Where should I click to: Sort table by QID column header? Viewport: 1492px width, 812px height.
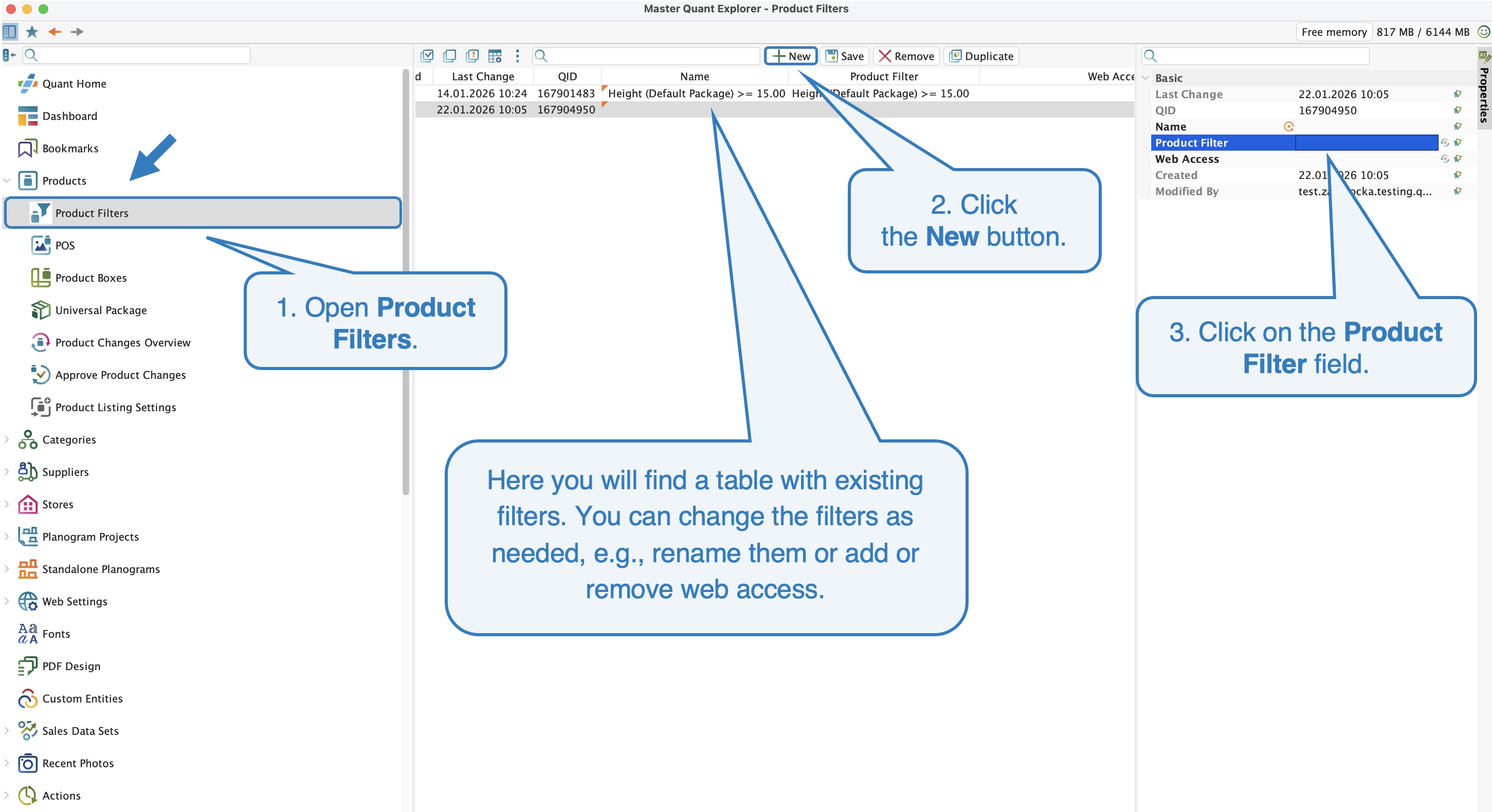[567, 77]
